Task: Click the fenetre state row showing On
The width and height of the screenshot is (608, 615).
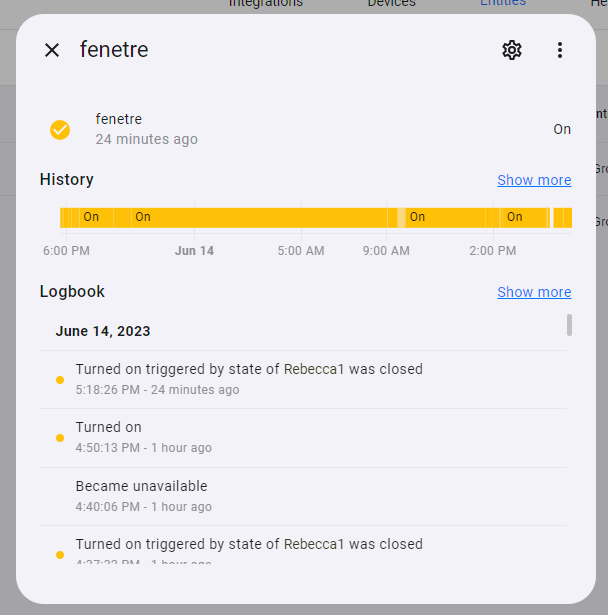Action: [x=310, y=129]
